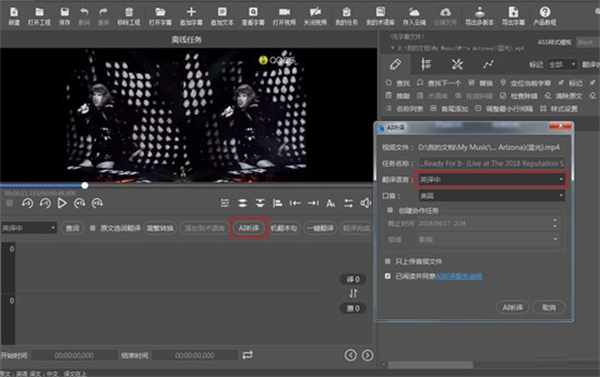Screen dimensions: 600x377
Task: Click 首尾添加 tool
Action: click(x=449, y=109)
